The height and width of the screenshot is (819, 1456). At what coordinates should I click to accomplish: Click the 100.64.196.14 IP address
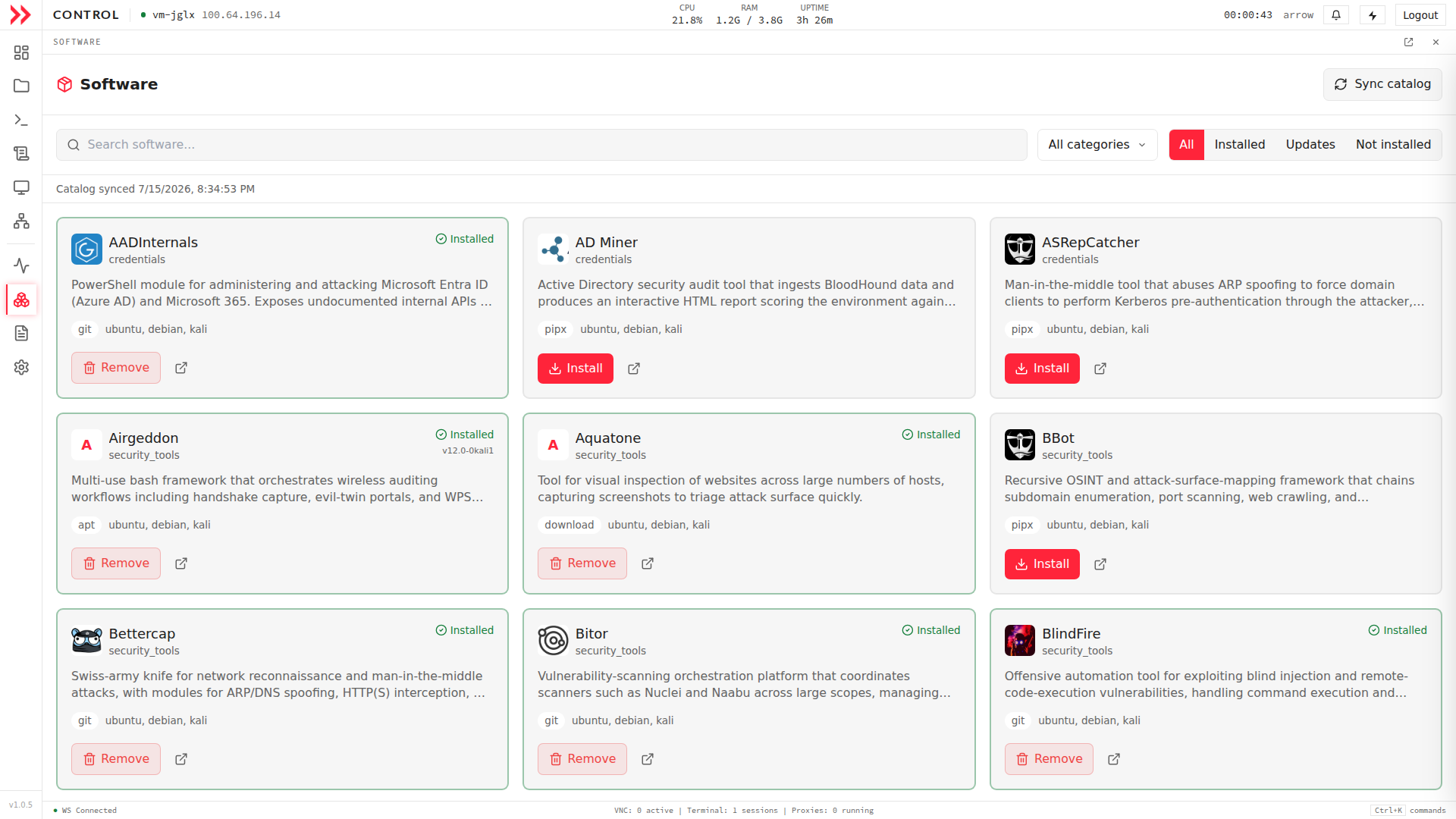[x=241, y=15]
